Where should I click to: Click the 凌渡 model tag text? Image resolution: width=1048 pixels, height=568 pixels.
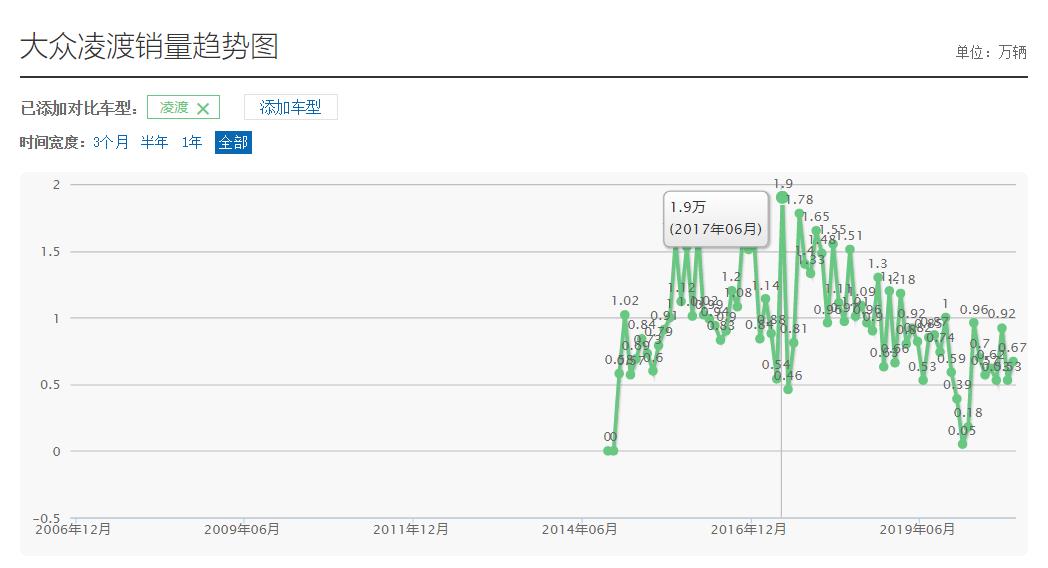coord(174,108)
